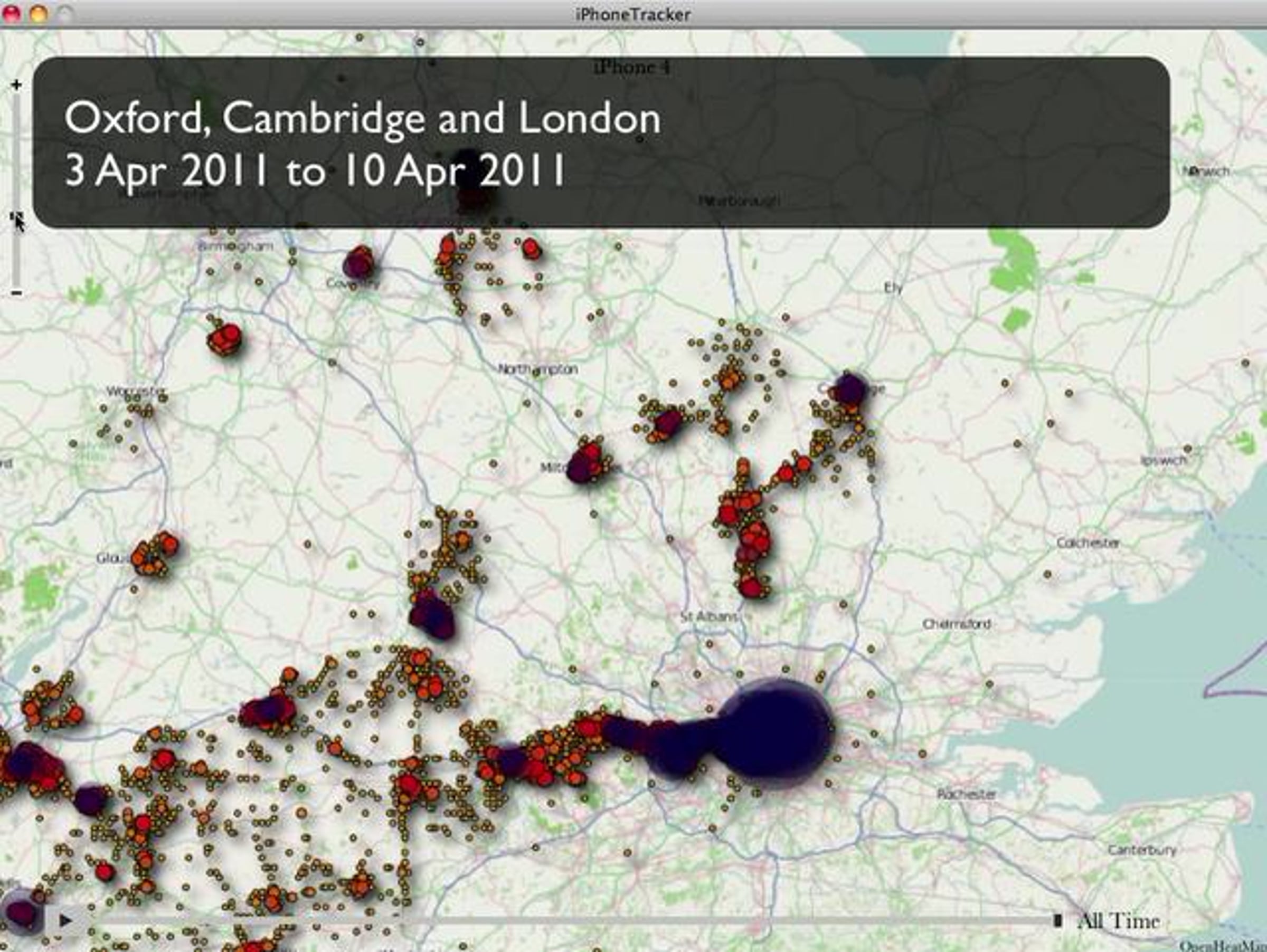Image resolution: width=1267 pixels, height=952 pixels.
Task: Click the Chelmsford map label
Action: coord(957,623)
